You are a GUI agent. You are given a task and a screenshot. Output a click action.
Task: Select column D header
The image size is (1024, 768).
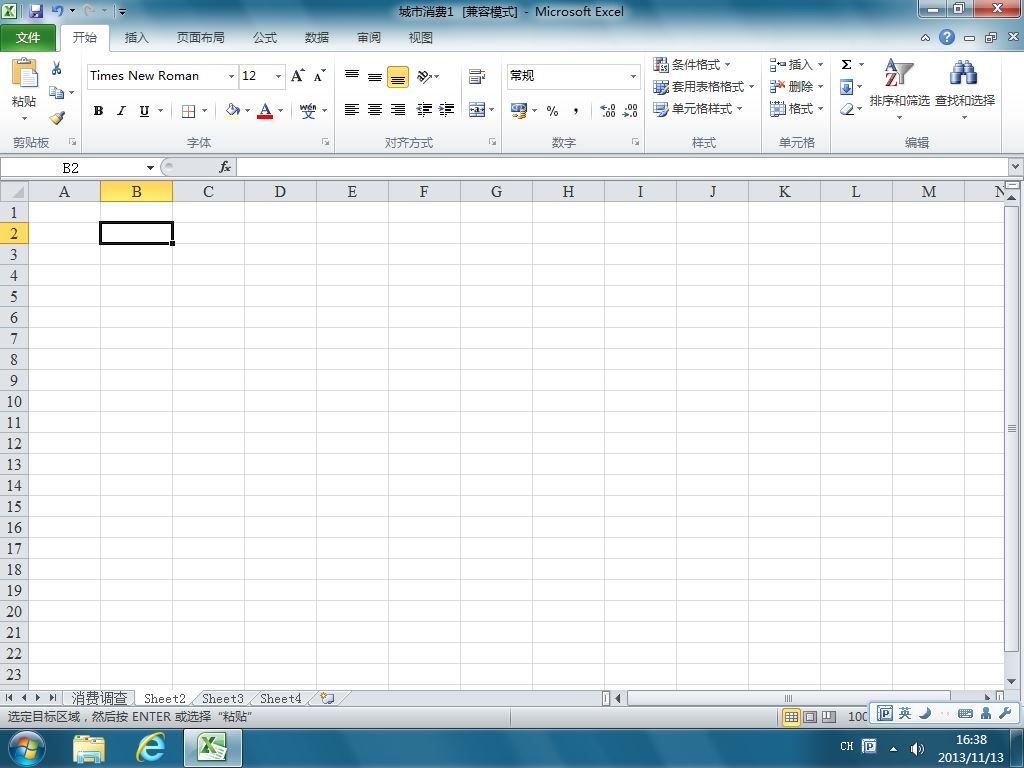tap(280, 191)
